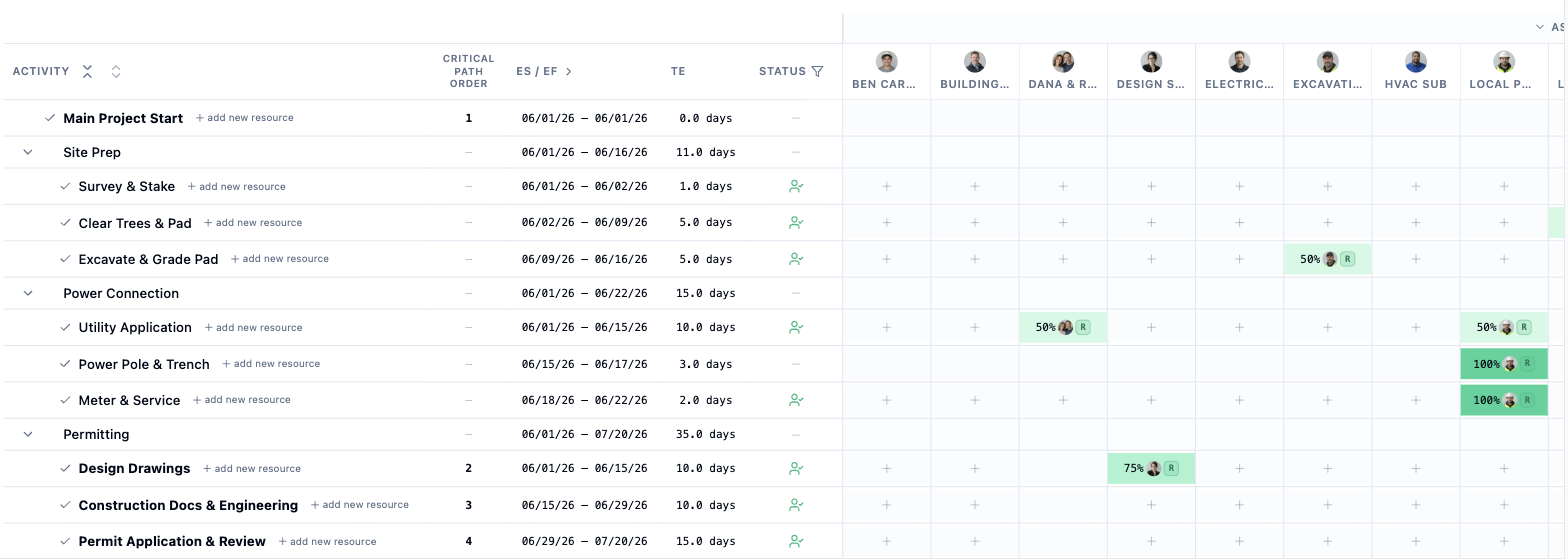Click dates 06/29/26 — 07/20/26
This screenshot has height=559, width=1568.
point(584,541)
